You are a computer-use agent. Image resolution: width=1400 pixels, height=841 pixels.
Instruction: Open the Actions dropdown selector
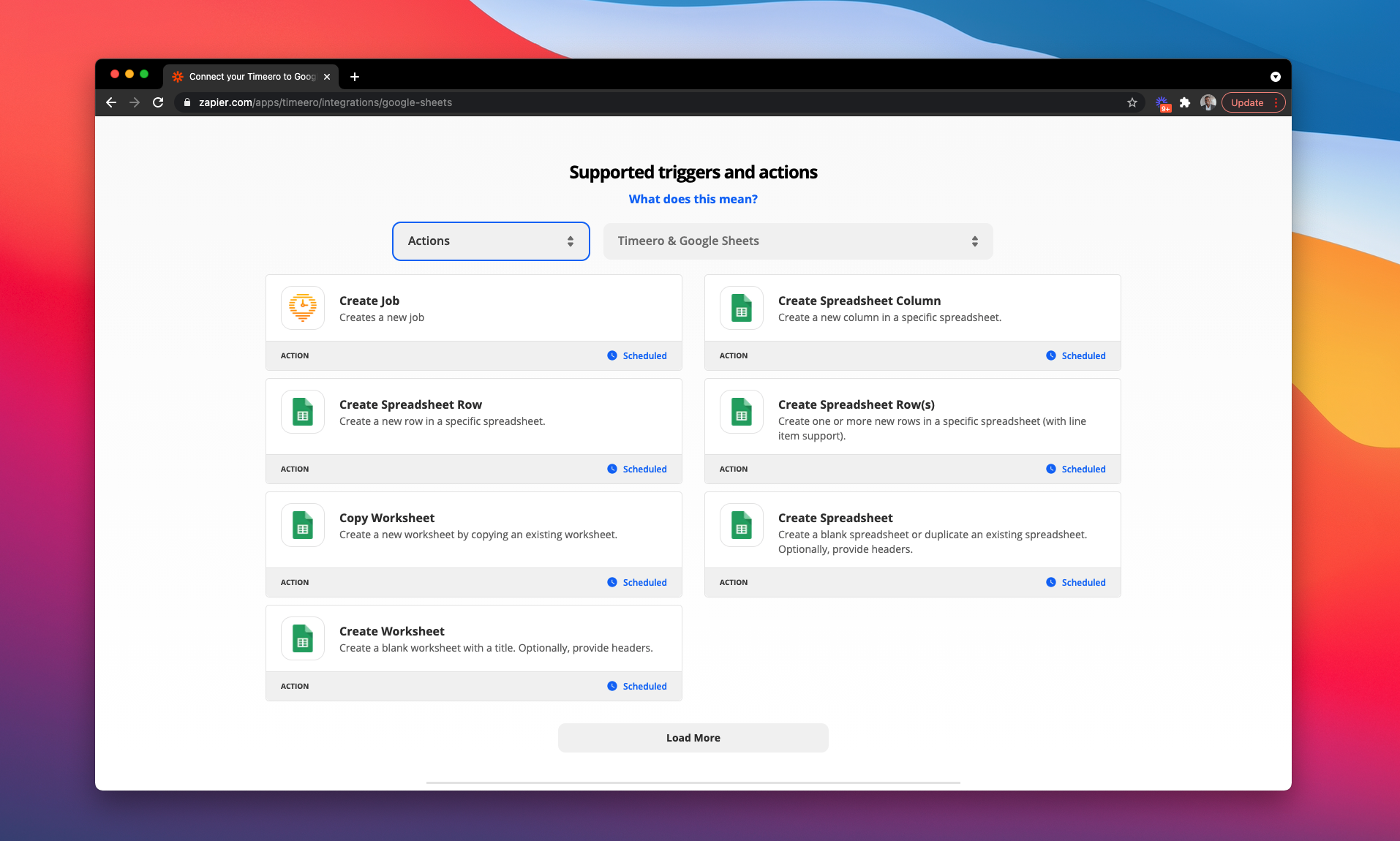coord(491,241)
